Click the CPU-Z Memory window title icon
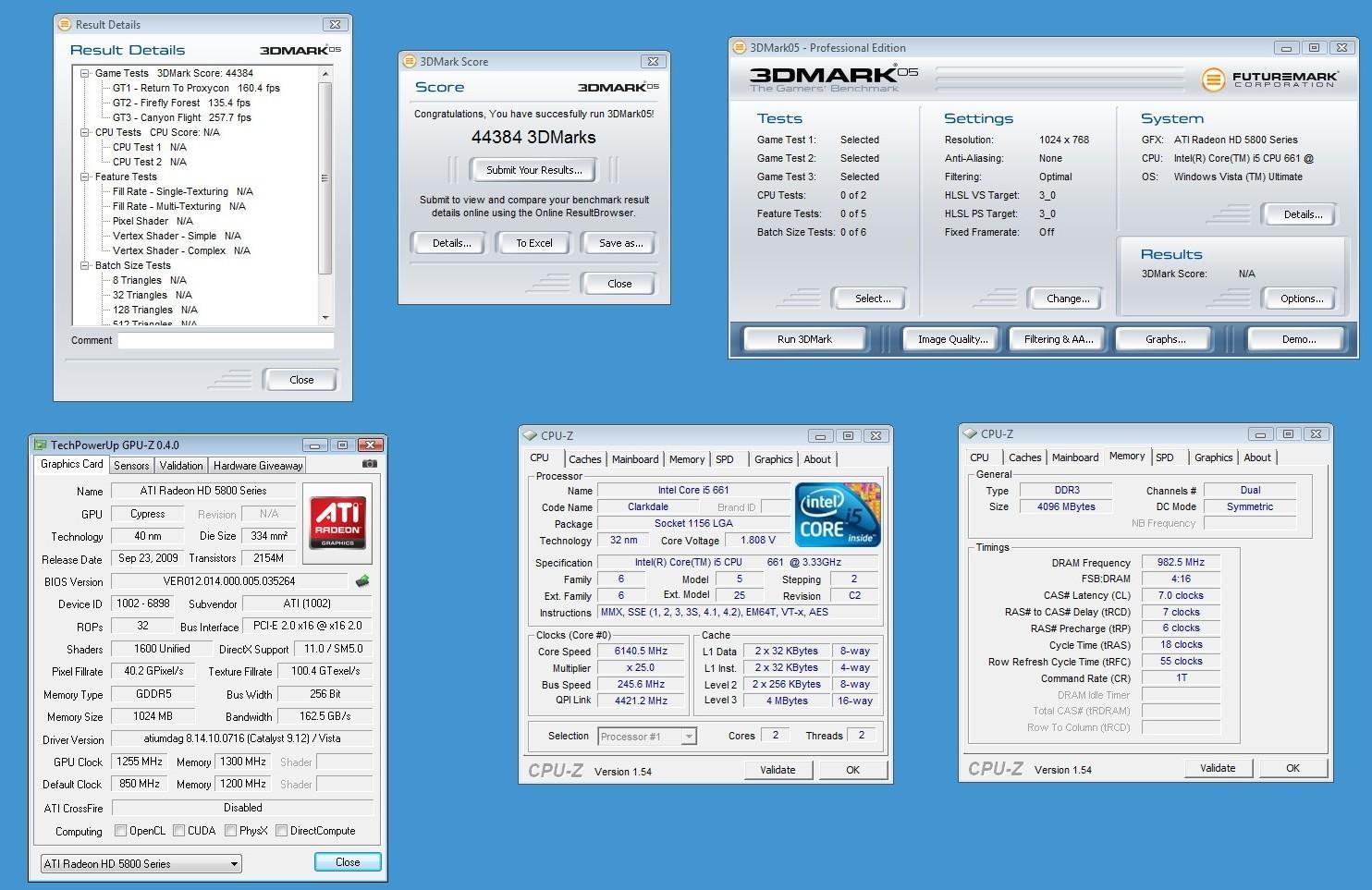Viewport: 1372px width, 890px height. [x=970, y=433]
